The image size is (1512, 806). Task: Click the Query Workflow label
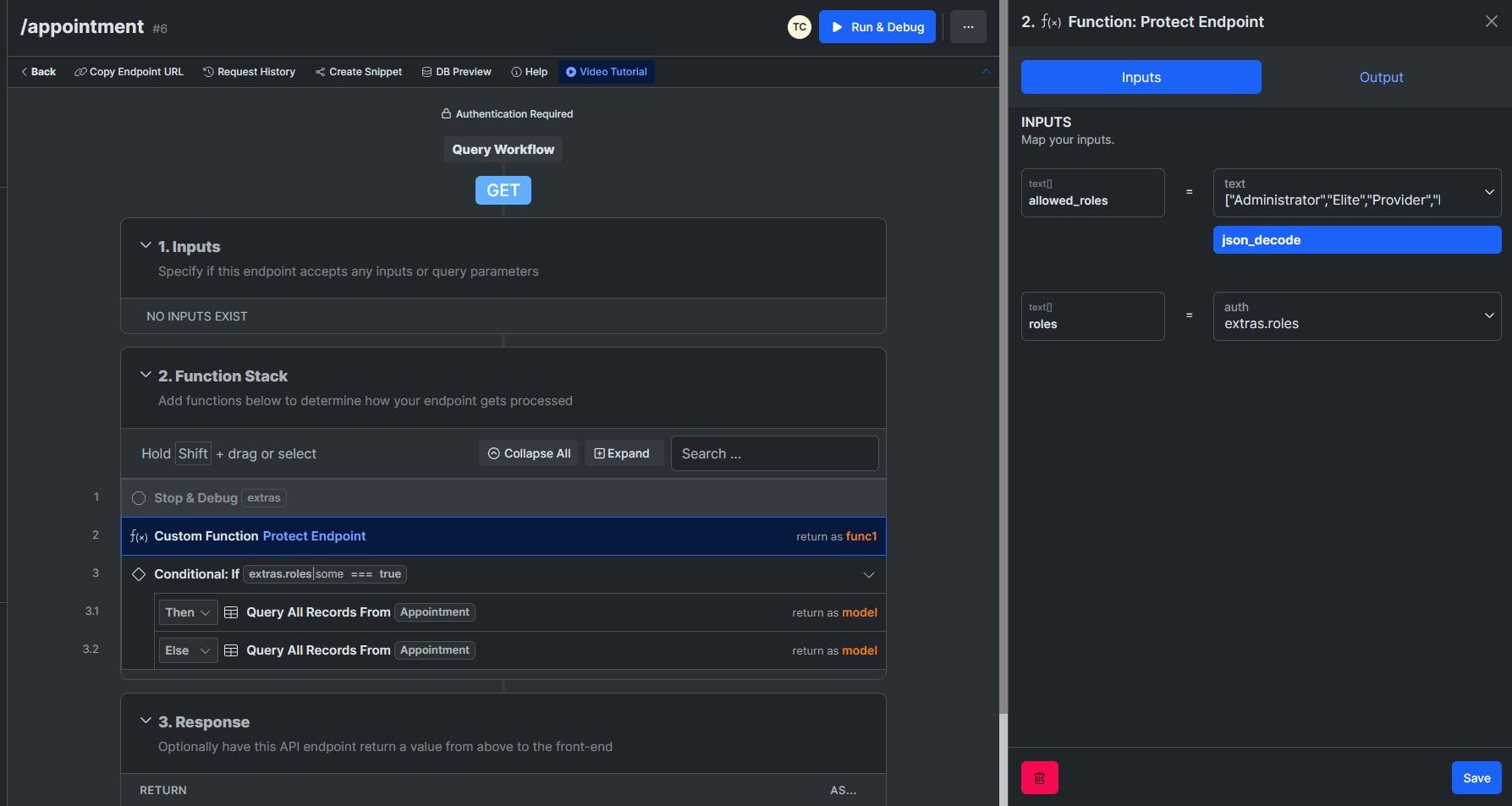[503, 150]
